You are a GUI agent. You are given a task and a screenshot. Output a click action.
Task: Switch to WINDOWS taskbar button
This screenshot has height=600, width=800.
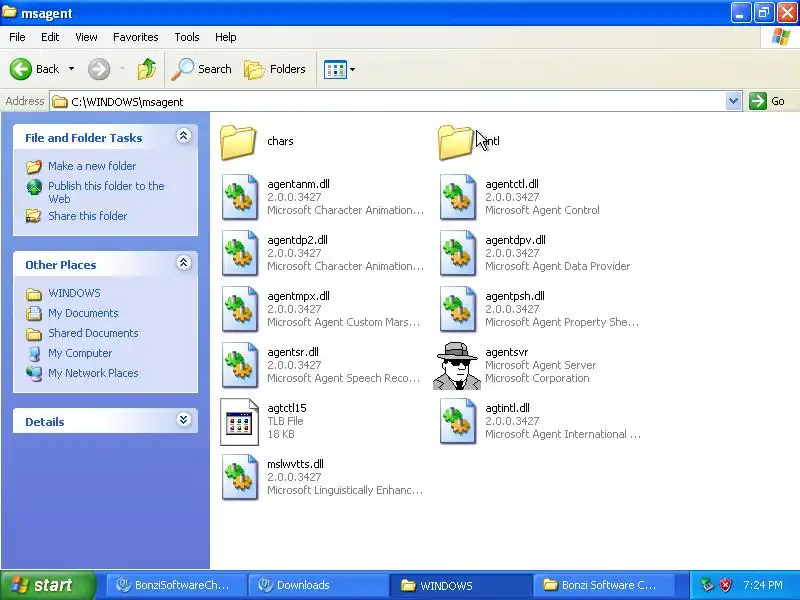pos(459,585)
